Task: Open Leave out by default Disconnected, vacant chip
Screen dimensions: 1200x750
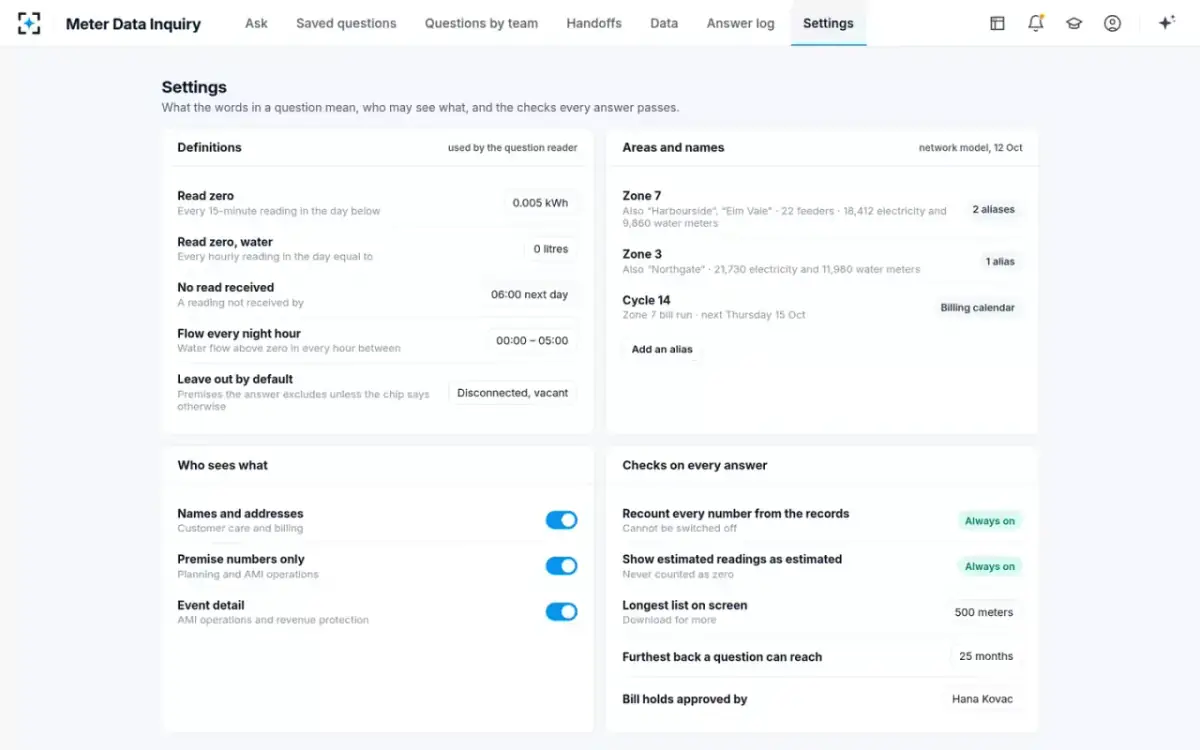Action: pos(512,393)
